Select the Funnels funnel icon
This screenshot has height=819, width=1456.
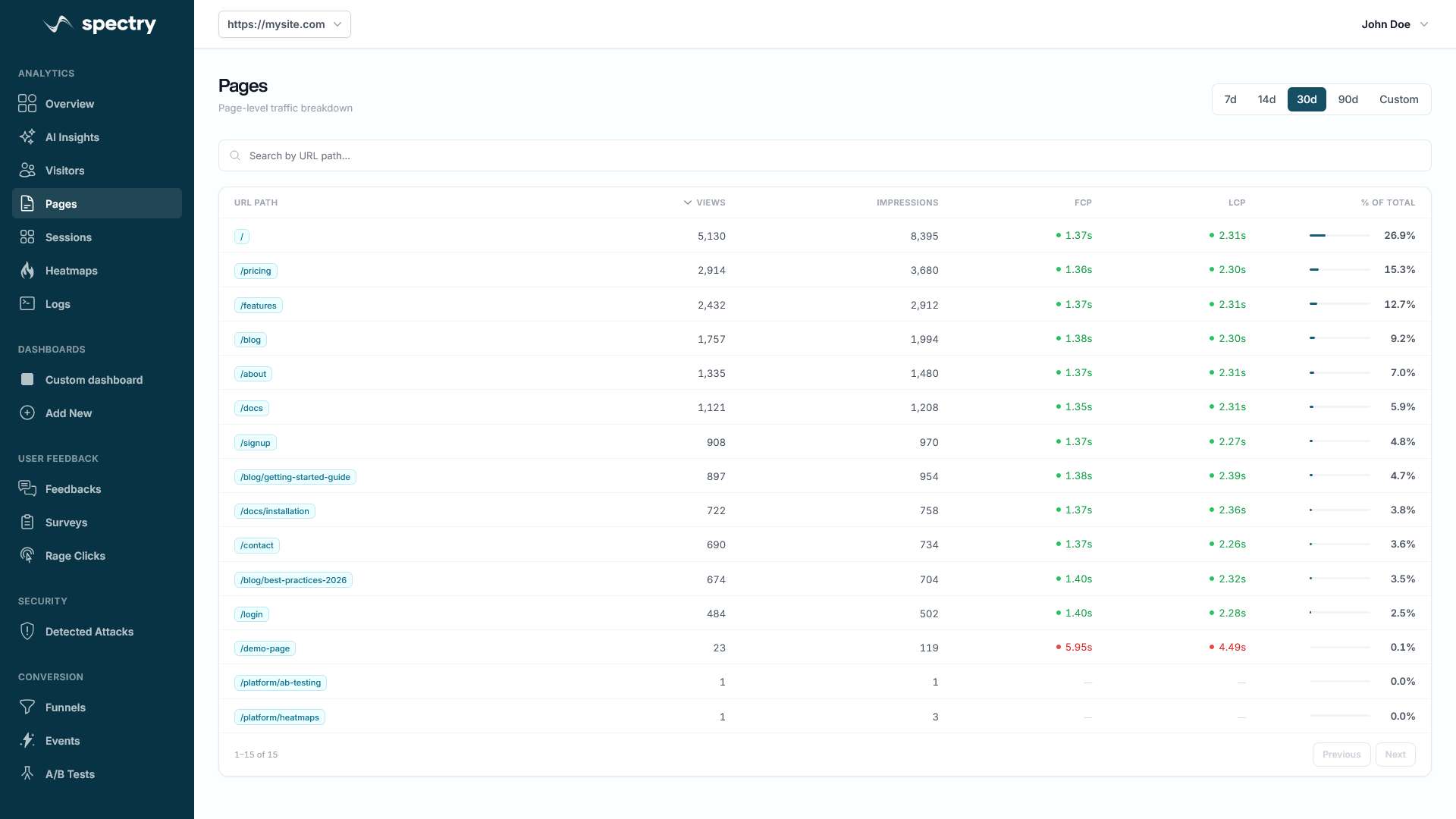tap(27, 708)
